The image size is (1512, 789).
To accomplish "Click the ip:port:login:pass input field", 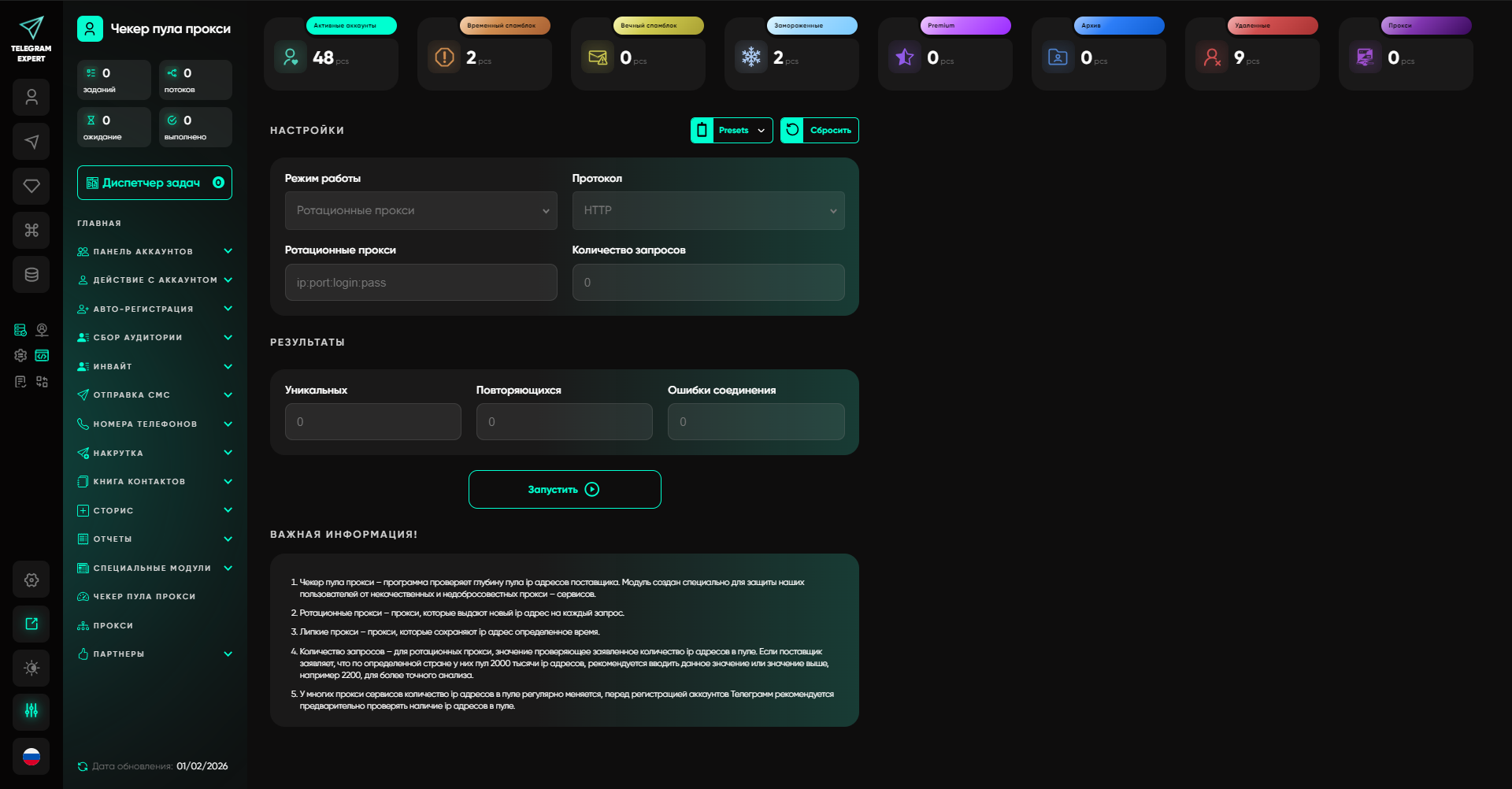I will pos(421,282).
